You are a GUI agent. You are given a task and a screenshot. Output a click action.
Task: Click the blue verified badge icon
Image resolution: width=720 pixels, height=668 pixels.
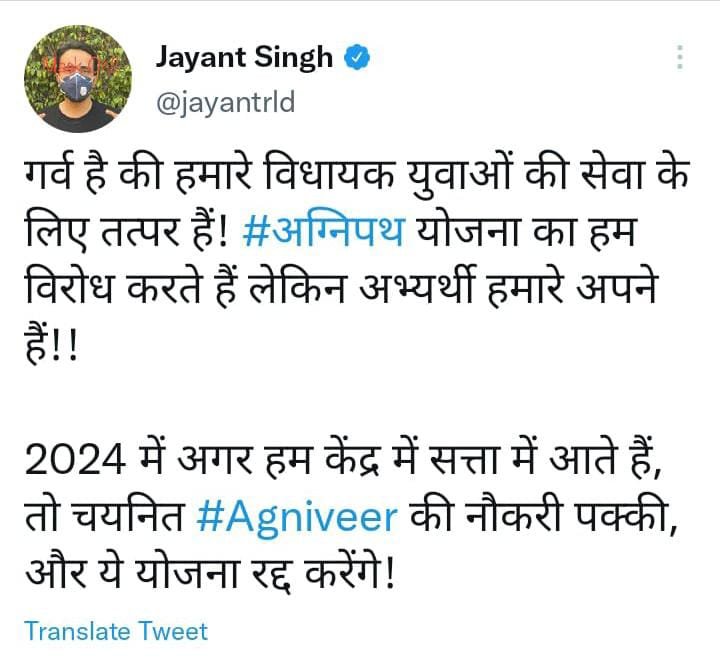pos(357,57)
